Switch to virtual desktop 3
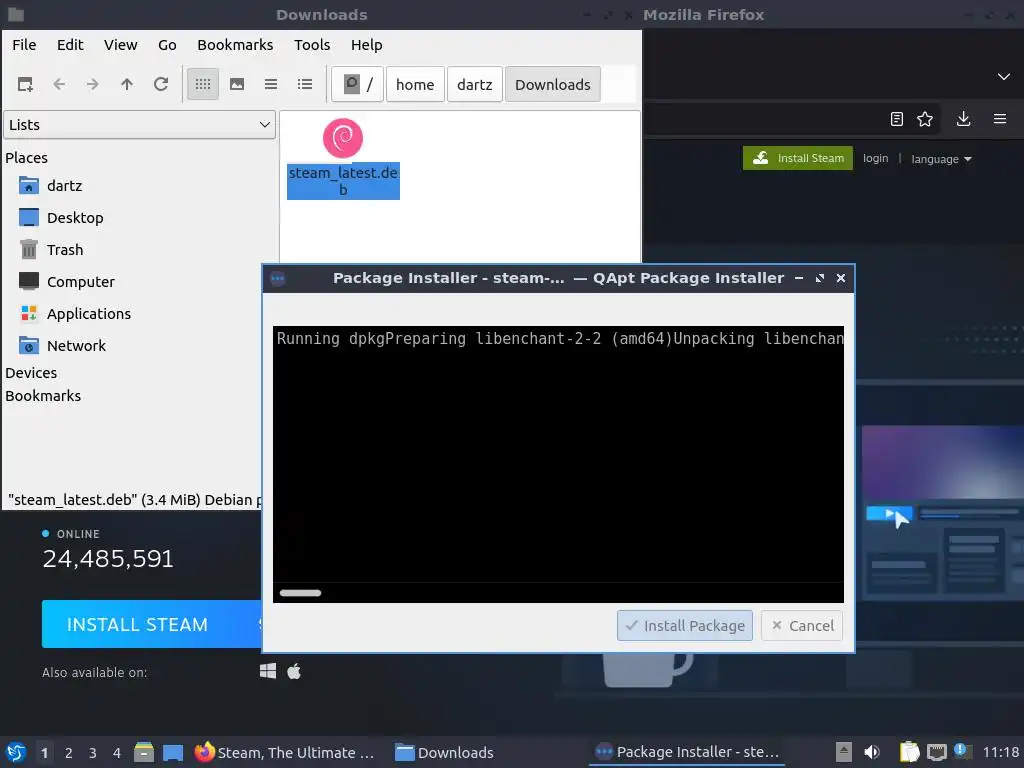This screenshot has width=1024, height=768. click(x=93, y=753)
